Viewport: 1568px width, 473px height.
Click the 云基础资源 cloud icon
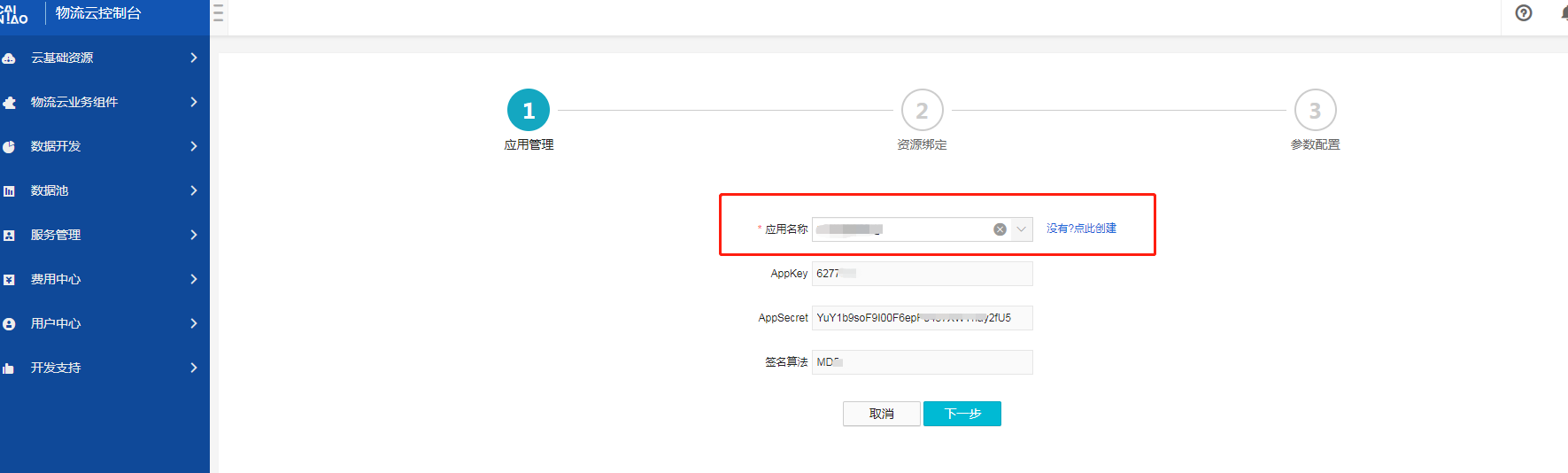click(9, 58)
